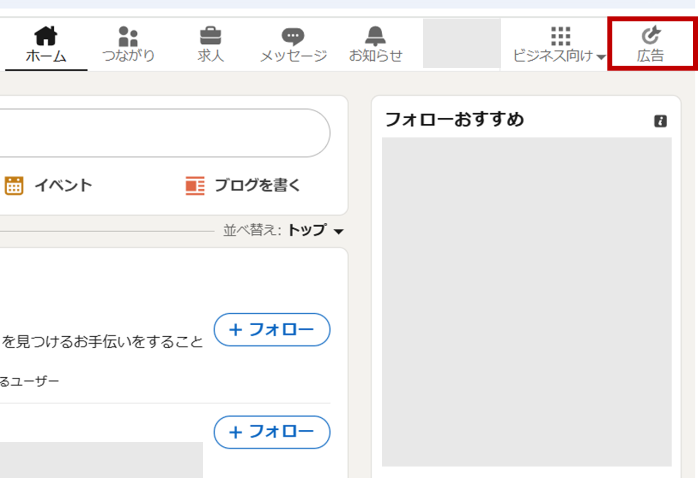Click the 広告 advertise icon
This screenshot has width=698, height=478.
[651, 35]
